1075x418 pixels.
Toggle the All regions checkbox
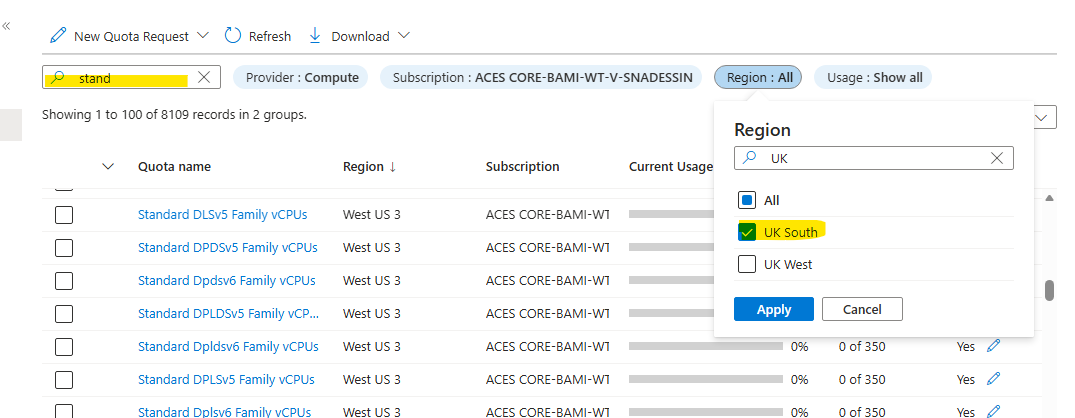point(747,200)
